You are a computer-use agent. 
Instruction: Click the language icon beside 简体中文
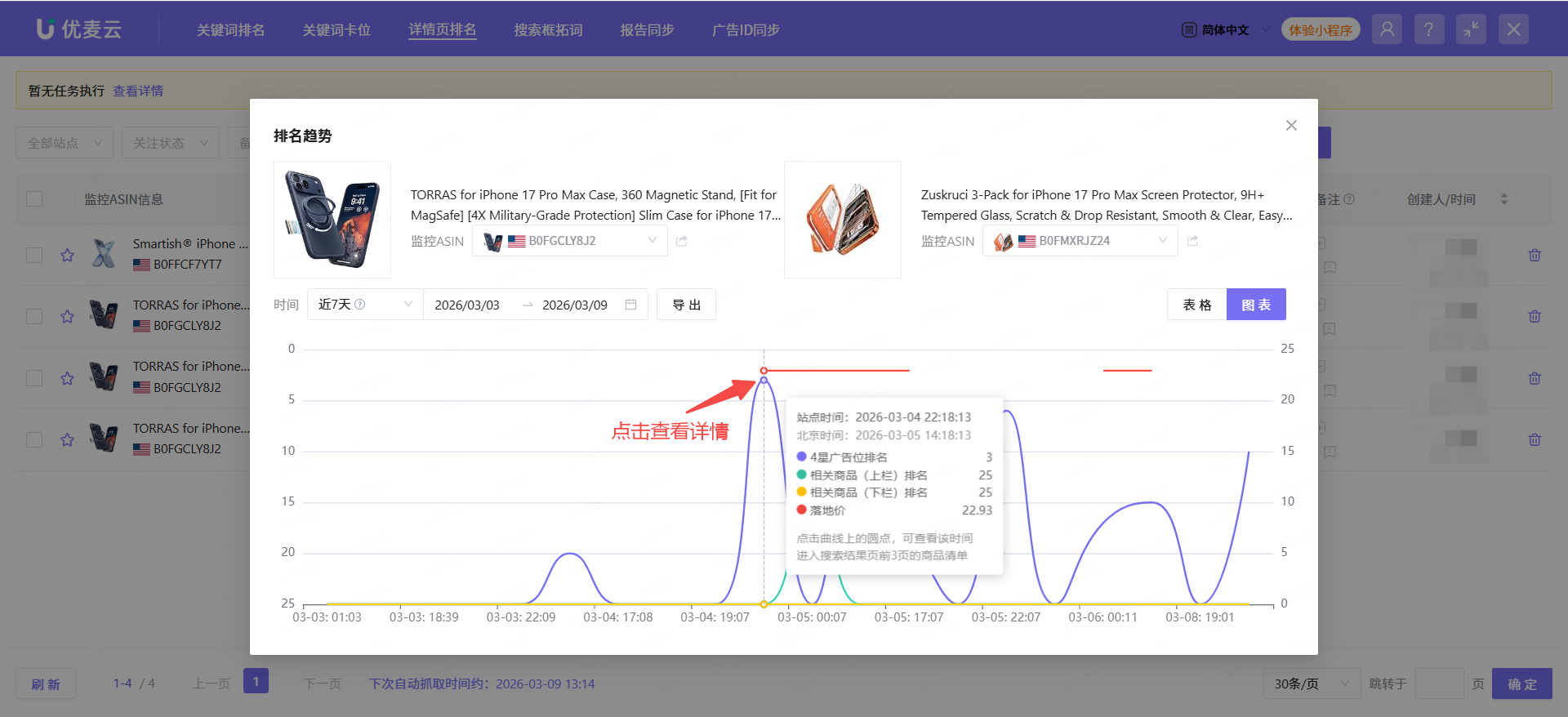click(1189, 29)
